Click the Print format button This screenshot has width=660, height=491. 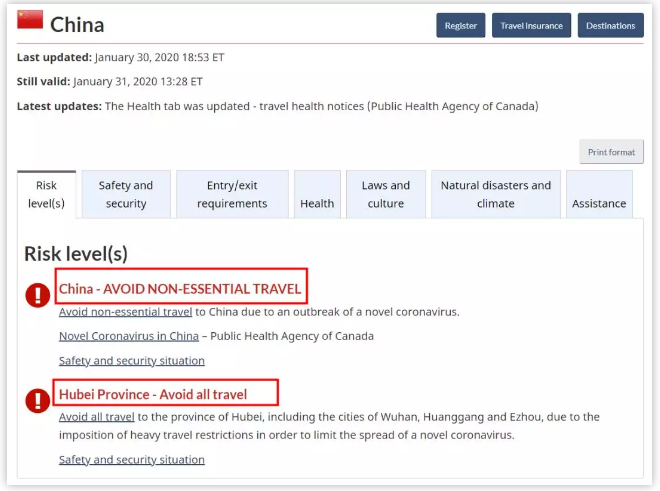pyautogui.click(x=611, y=152)
